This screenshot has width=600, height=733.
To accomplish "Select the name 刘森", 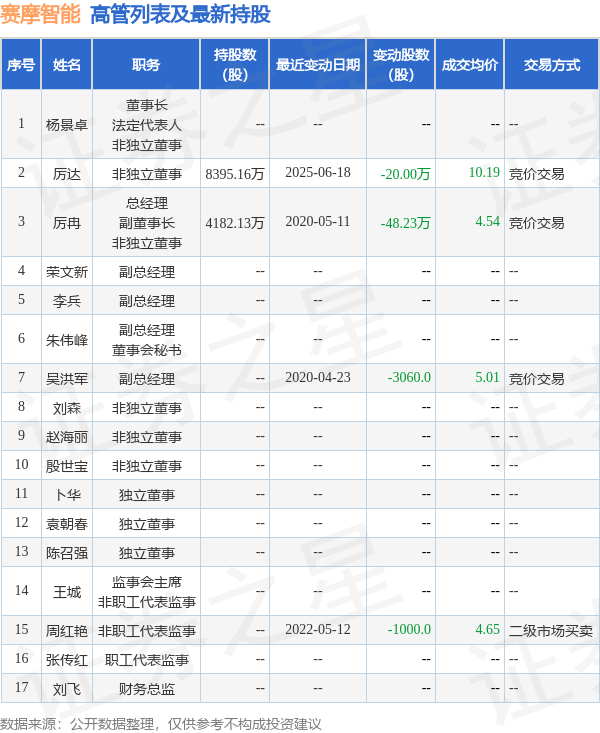I will (66, 408).
